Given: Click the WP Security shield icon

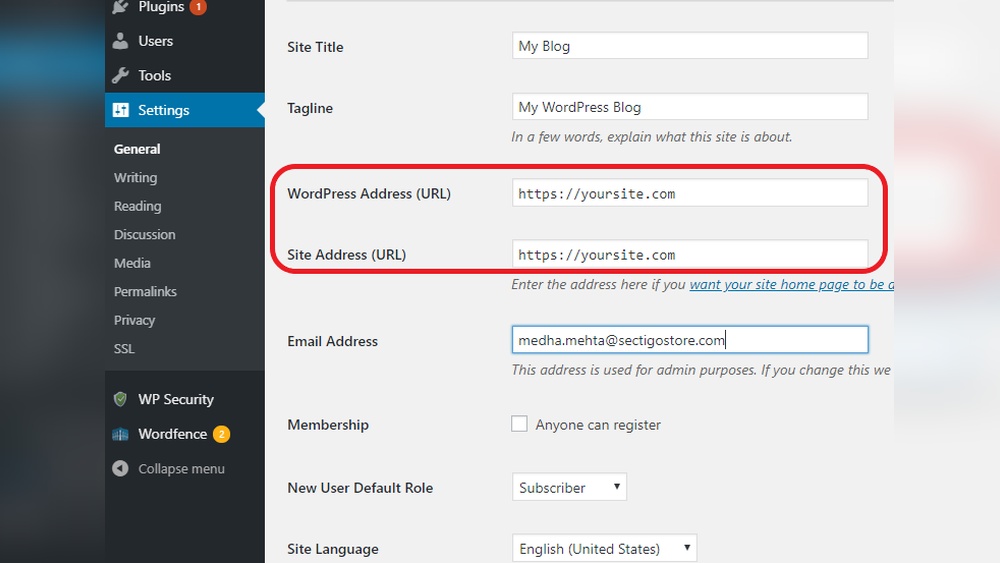Looking at the screenshot, I should pyautogui.click(x=120, y=399).
